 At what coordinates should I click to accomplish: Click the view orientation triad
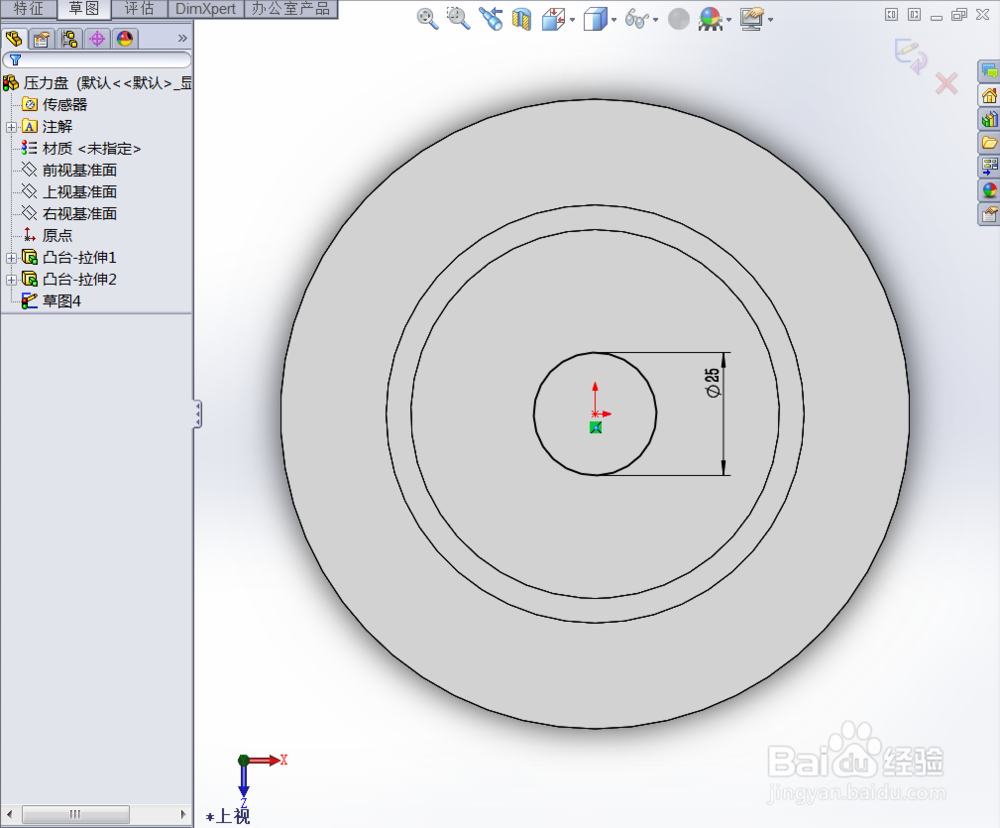coord(262,781)
